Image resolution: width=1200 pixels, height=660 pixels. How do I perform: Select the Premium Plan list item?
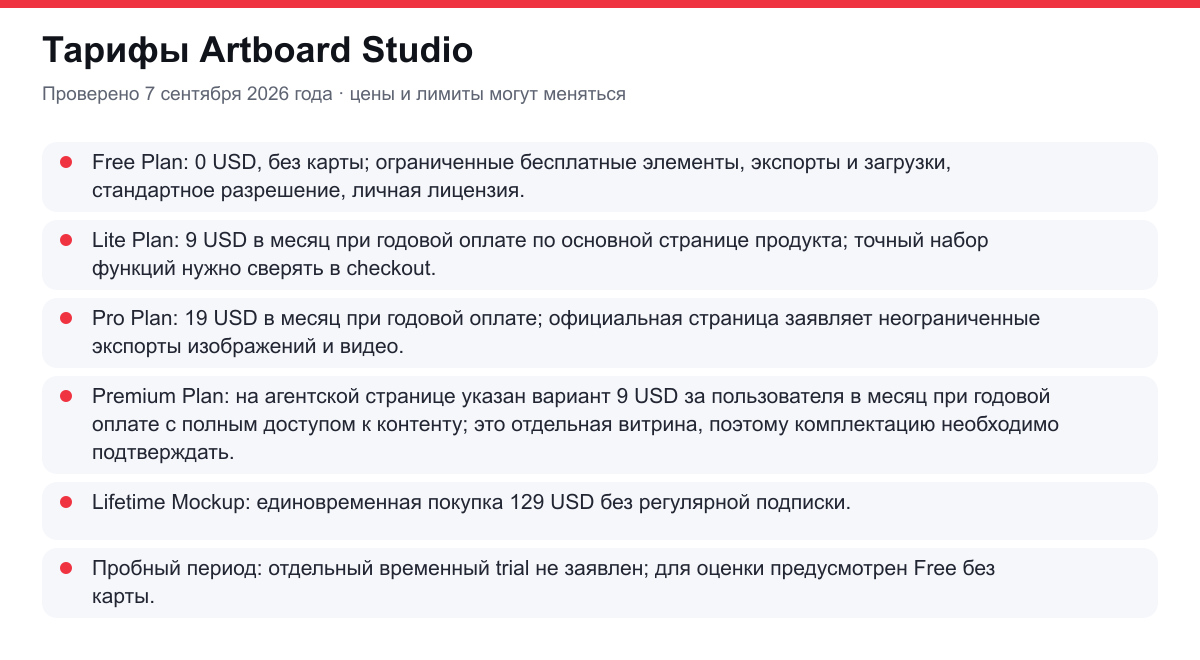pyautogui.click(x=600, y=424)
